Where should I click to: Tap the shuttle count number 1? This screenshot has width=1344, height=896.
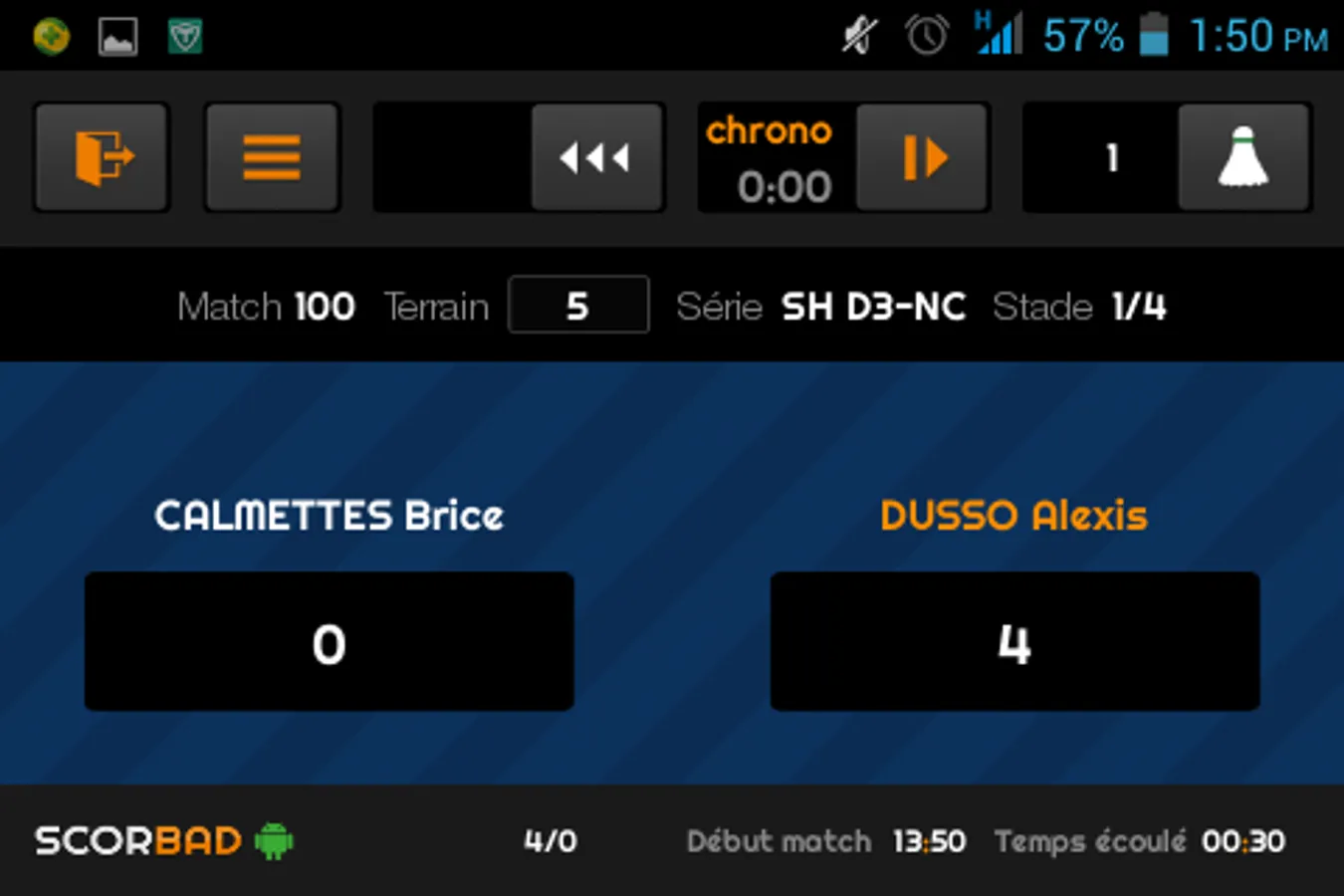[x=1111, y=157]
